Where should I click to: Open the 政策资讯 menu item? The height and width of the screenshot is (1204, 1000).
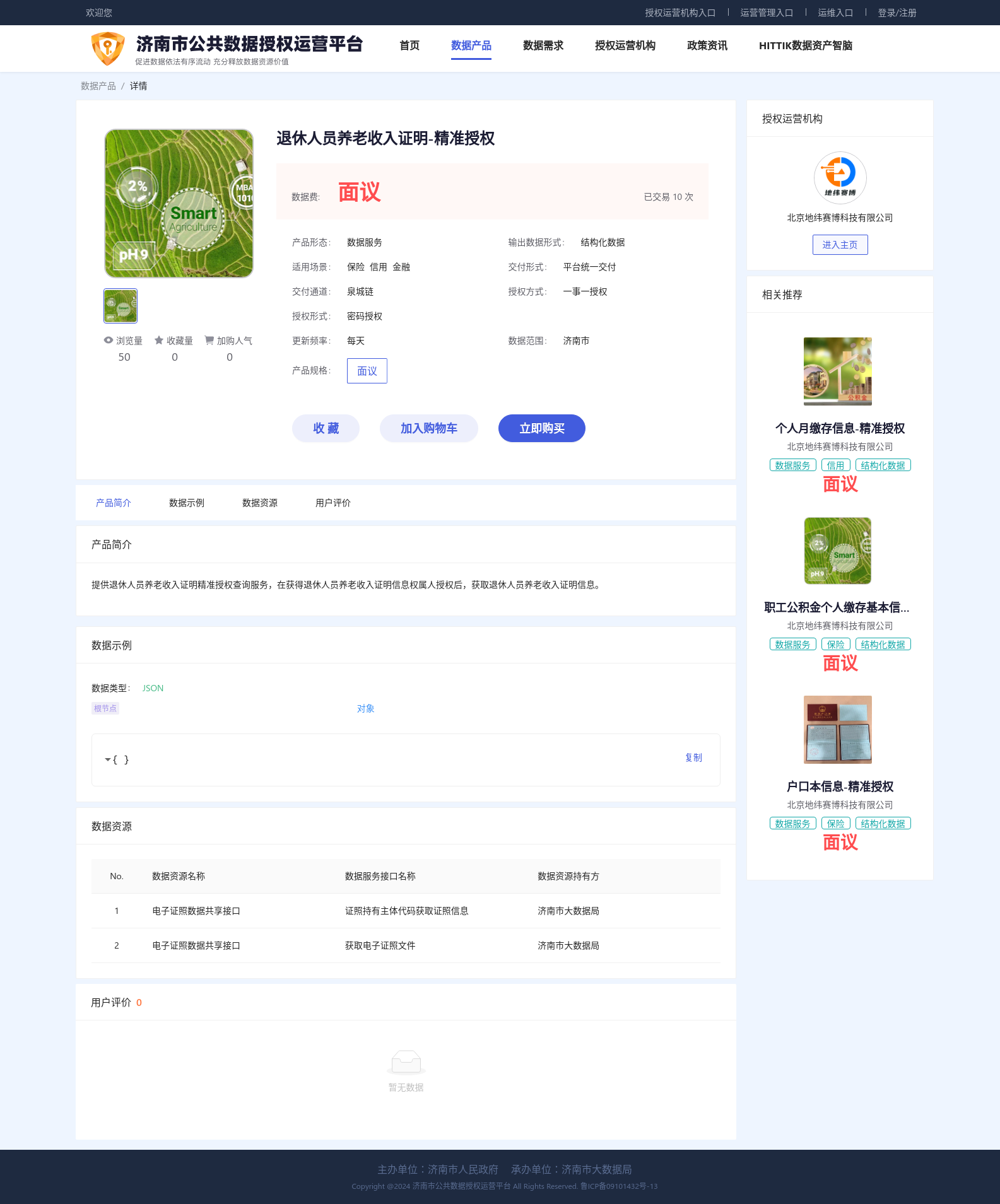point(707,45)
